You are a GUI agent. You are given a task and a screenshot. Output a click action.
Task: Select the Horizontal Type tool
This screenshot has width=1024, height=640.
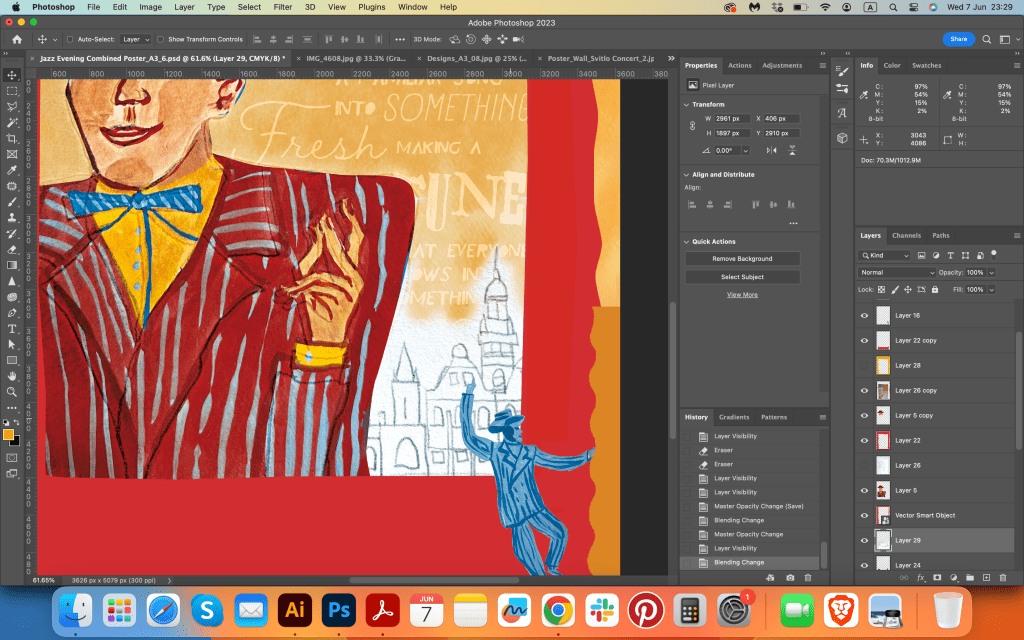click(12, 328)
